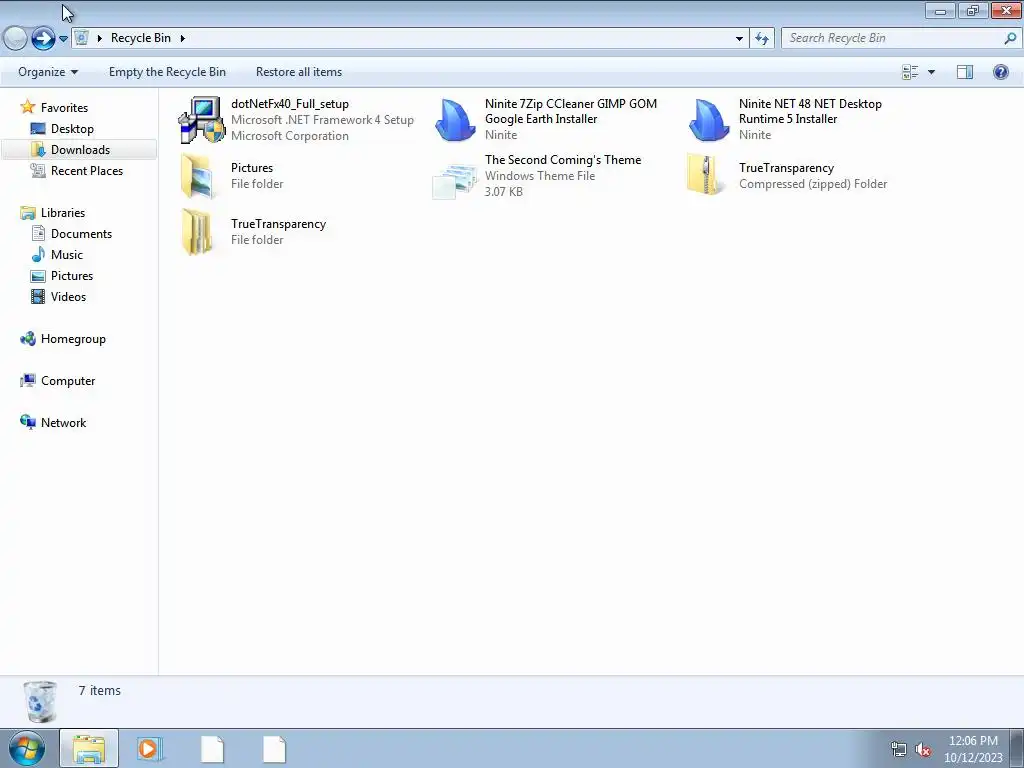The image size is (1024, 768).
Task: Click the details pane recycle bin image
Action: 40,701
